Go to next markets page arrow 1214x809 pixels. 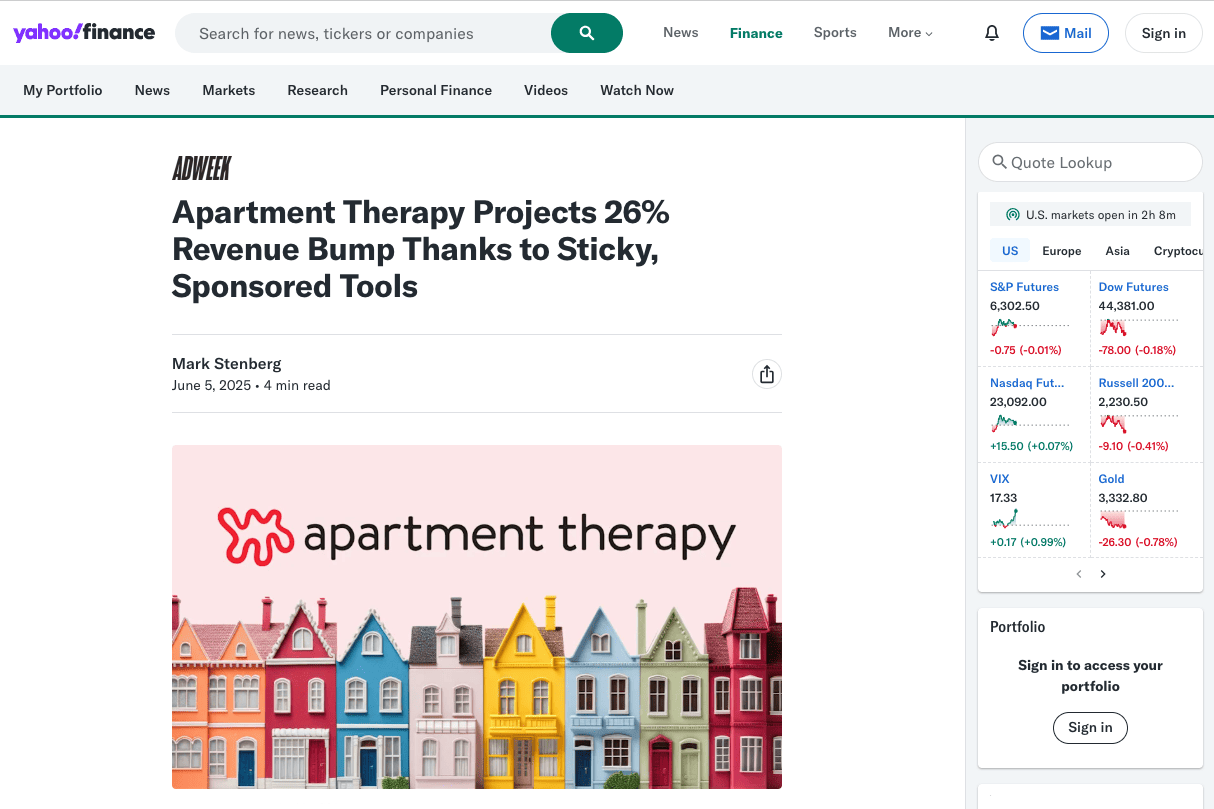click(x=1103, y=574)
